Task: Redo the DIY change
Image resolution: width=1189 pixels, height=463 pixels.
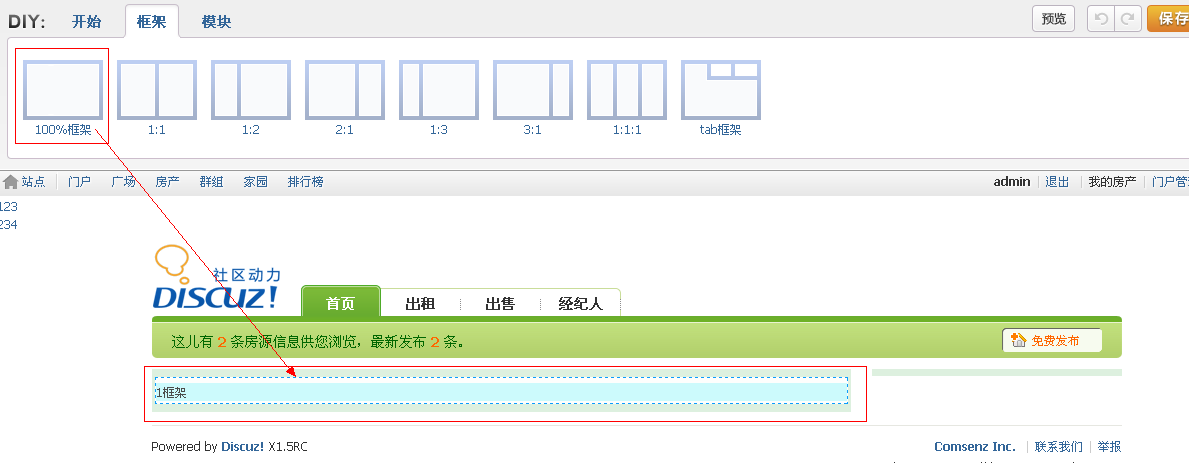Action: coord(1128,19)
